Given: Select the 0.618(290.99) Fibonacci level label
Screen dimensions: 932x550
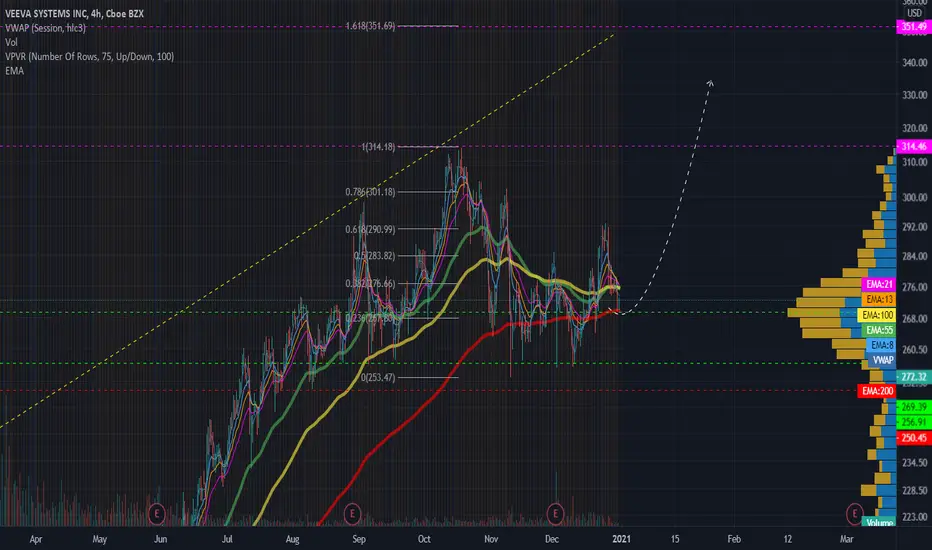Looking at the screenshot, I should click(370, 230).
